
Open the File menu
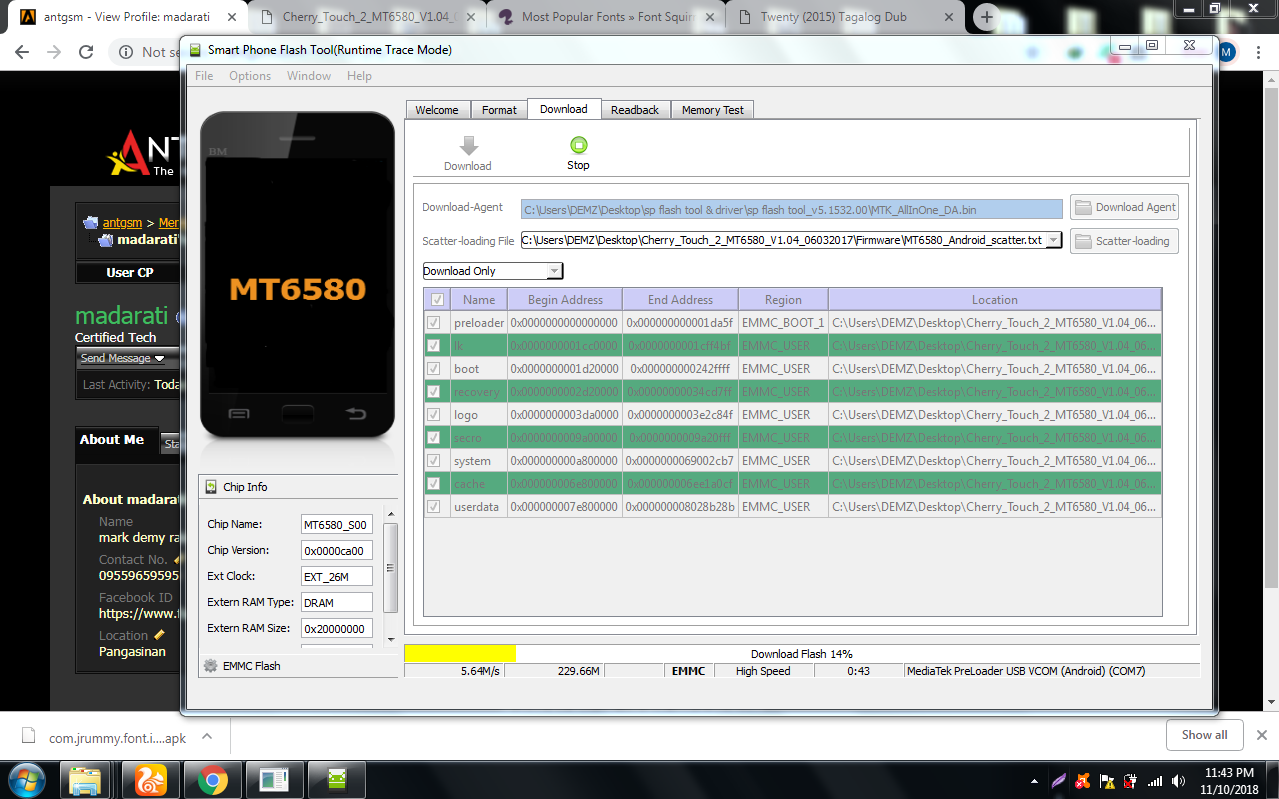(204, 76)
